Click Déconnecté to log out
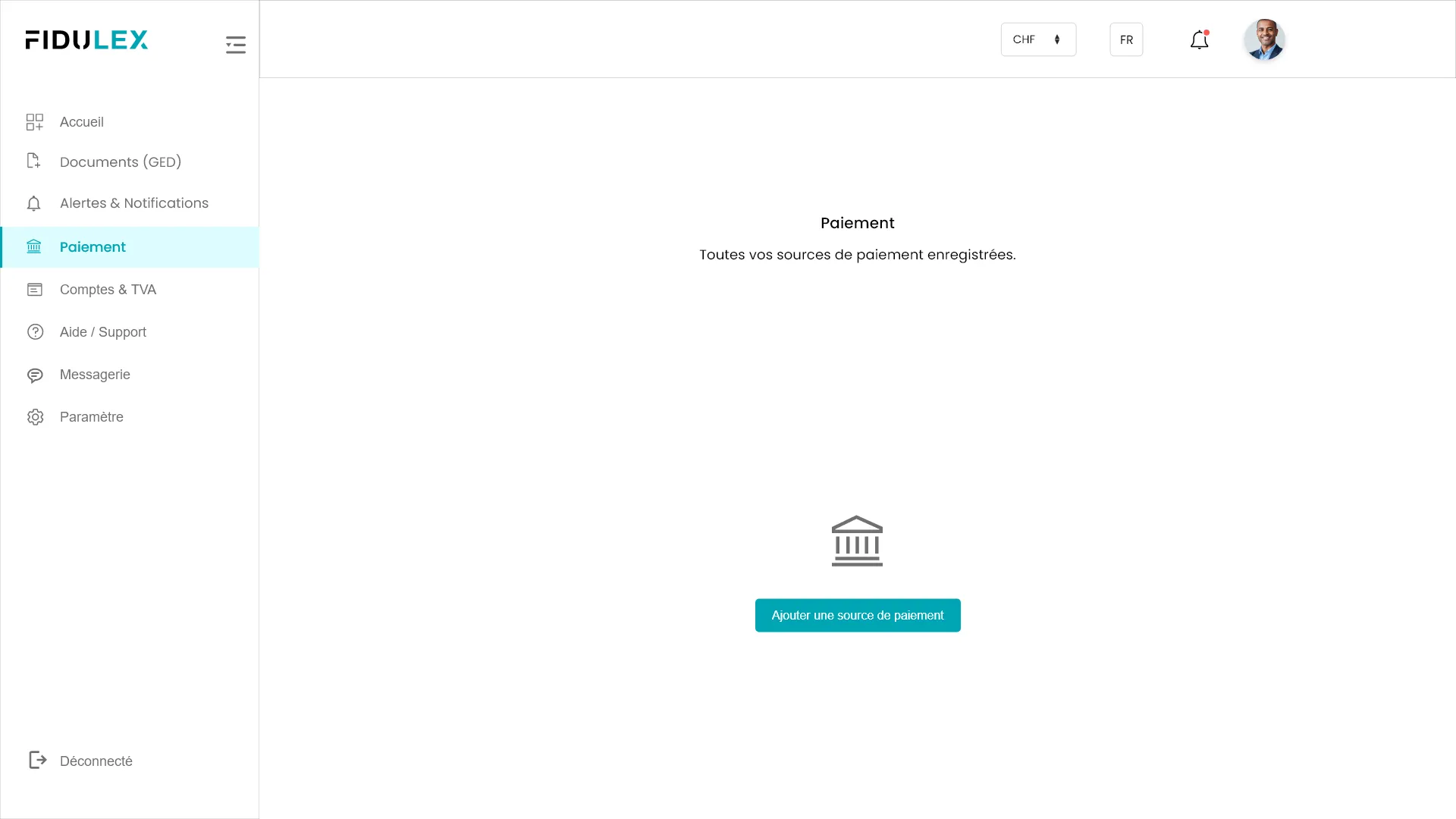 coord(96,761)
